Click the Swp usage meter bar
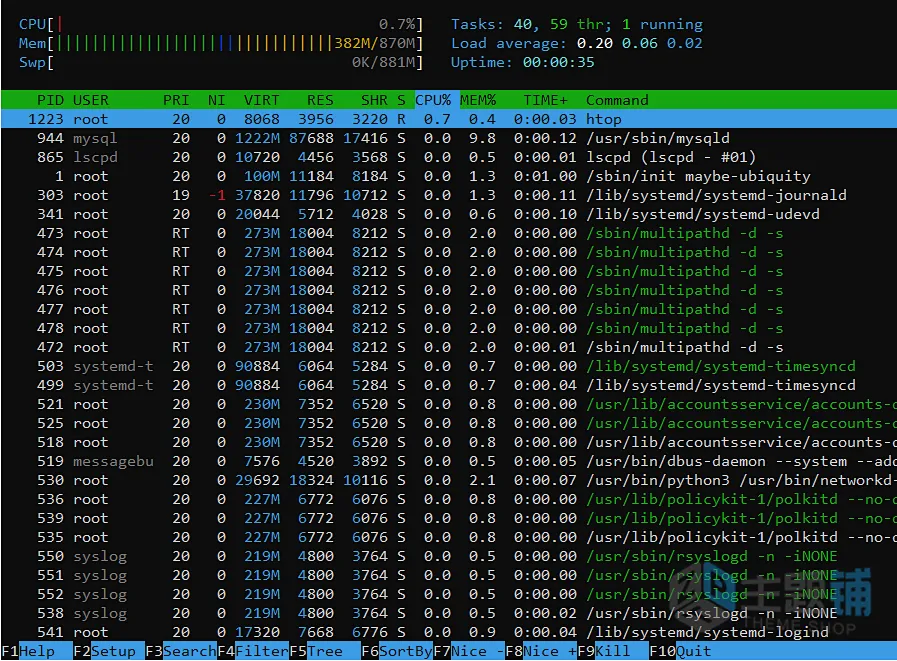Image resolution: width=897 pixels, height=661 pixels. (x=220, y=62)
